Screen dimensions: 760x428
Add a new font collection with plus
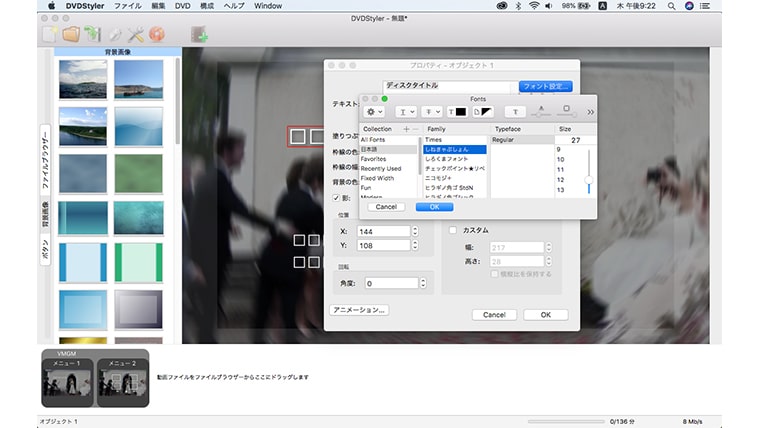coord(406,129)
